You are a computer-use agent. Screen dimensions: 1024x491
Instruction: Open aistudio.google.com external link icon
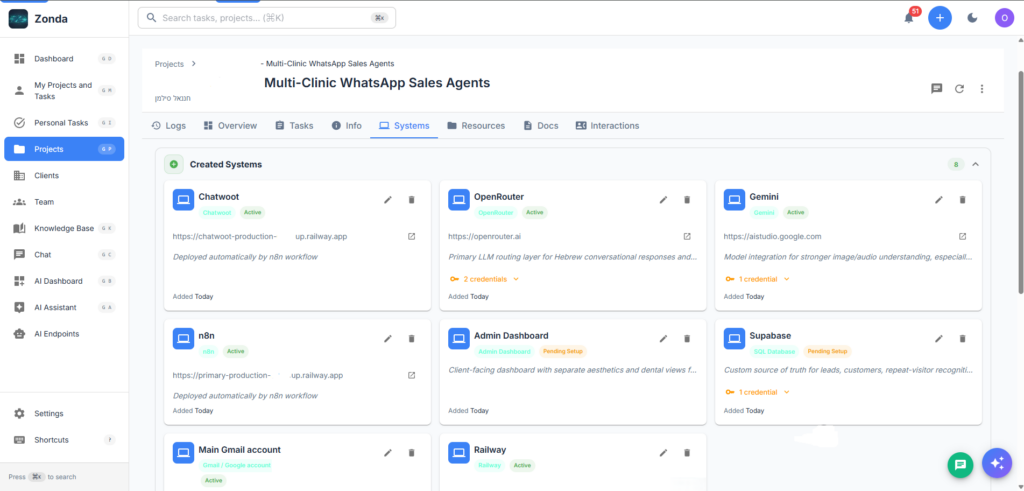pos(963,236)
